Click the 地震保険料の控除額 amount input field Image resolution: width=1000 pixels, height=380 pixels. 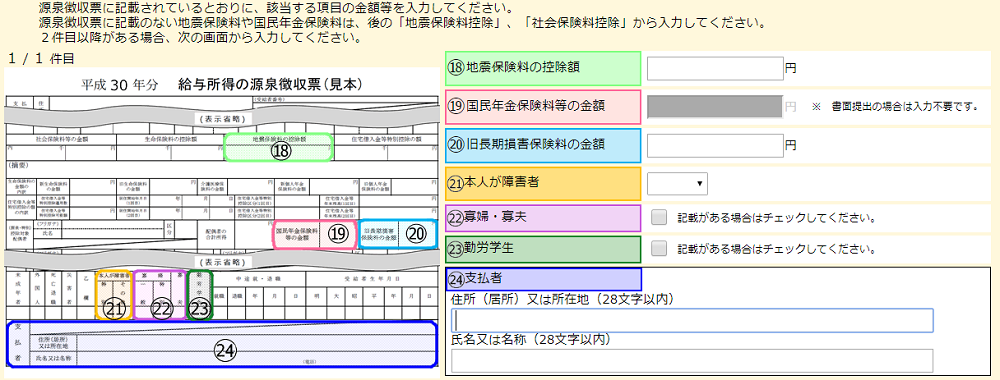pyautogui.click(x=715, y=68)
